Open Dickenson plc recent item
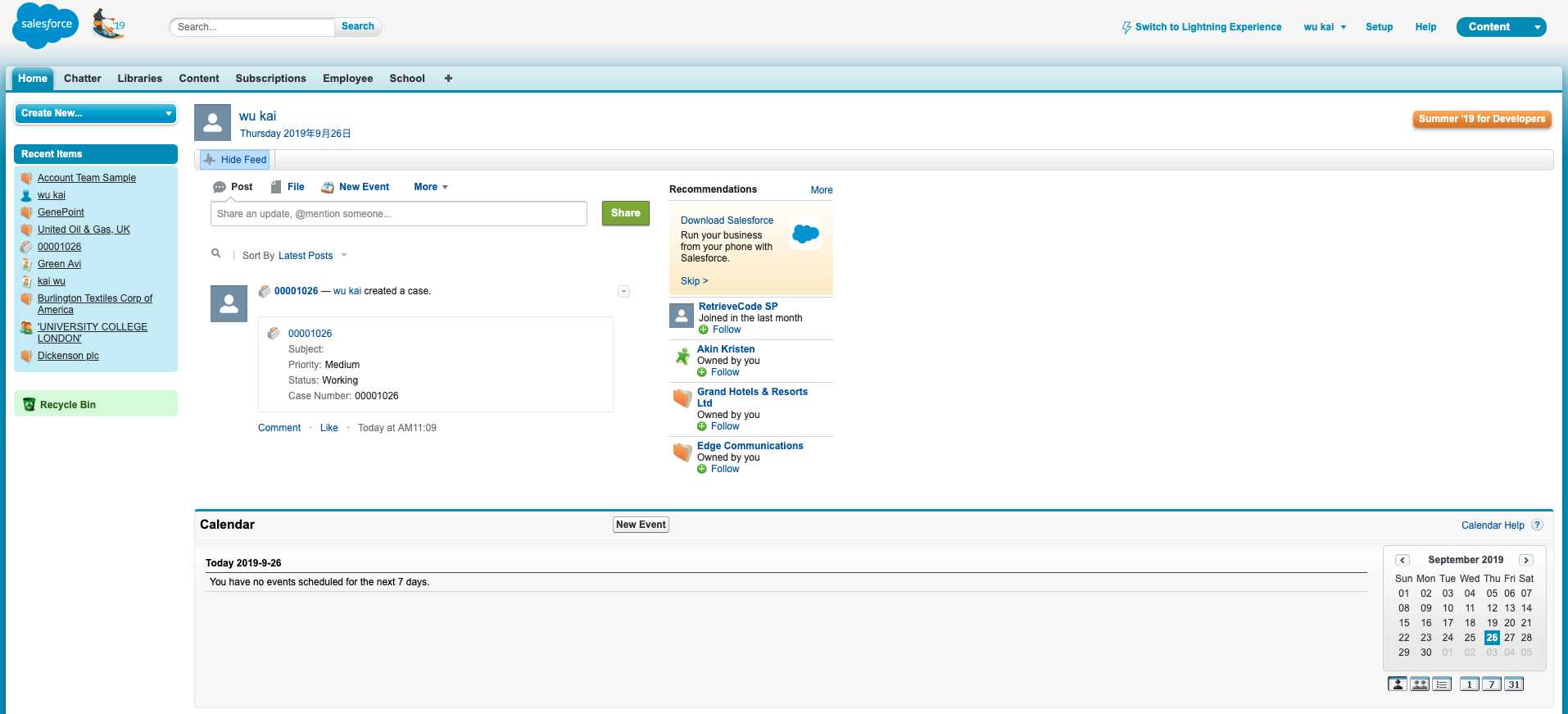The height and width of the screenshot is (714, 1568). pyautogui.click(x=68, y=356)
